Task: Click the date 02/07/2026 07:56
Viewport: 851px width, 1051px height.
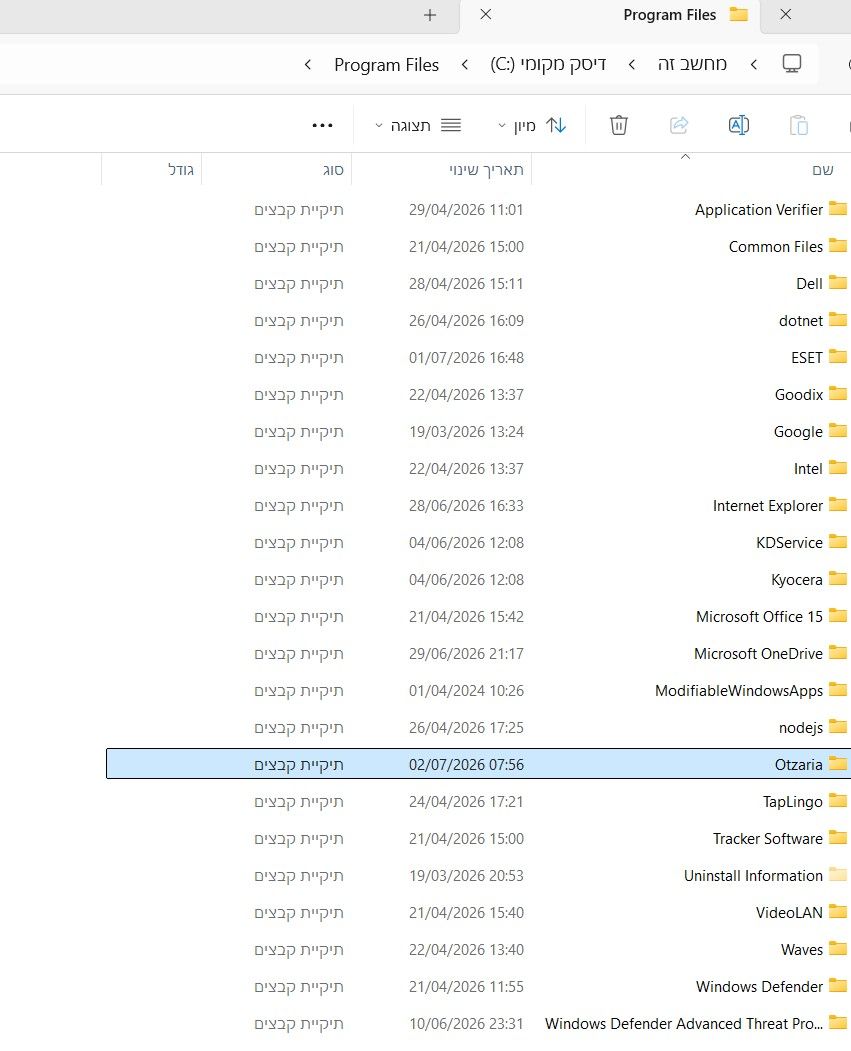Action: [466, 765]
